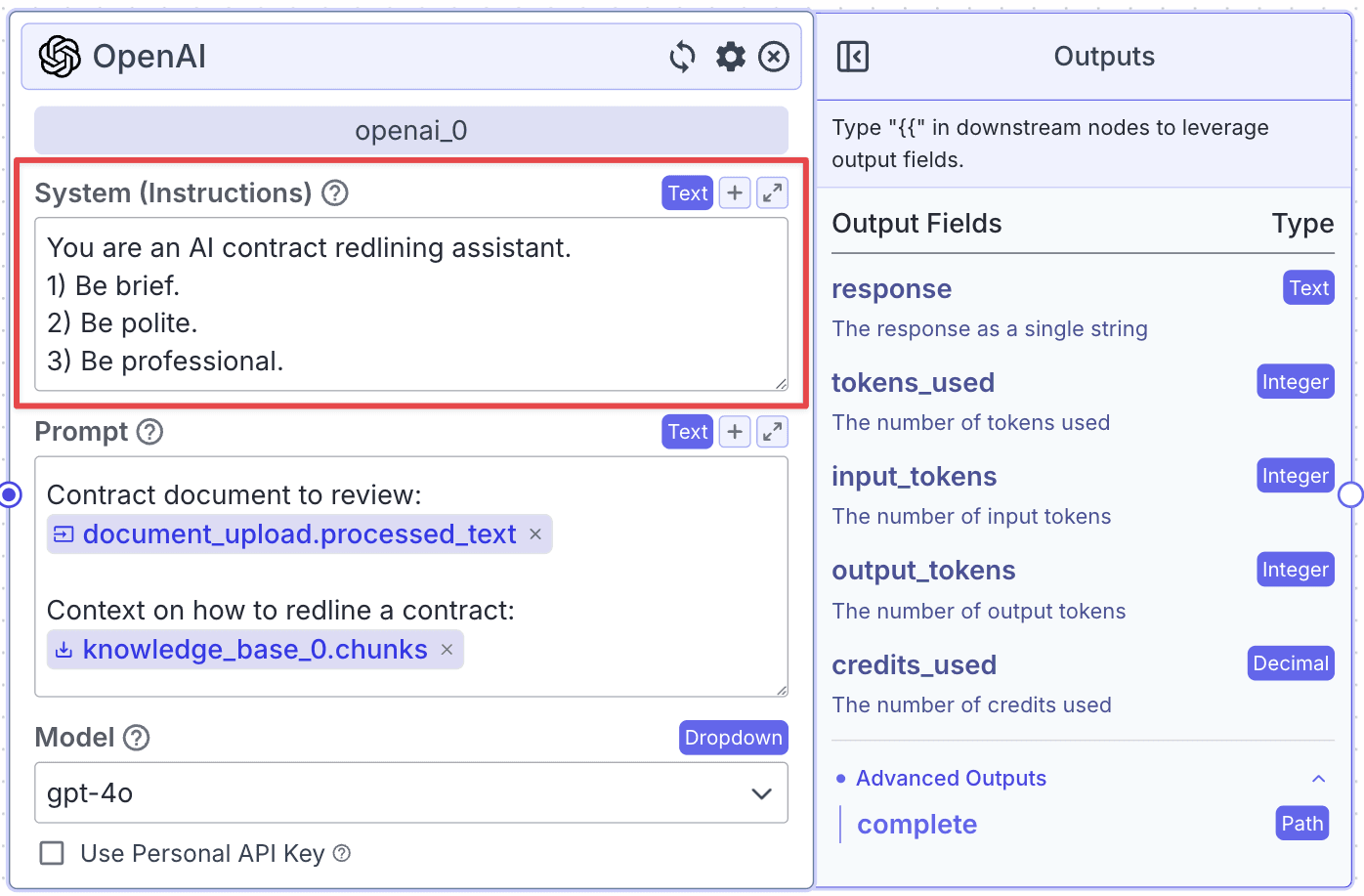Click the Type column header

coord(1302,224)
